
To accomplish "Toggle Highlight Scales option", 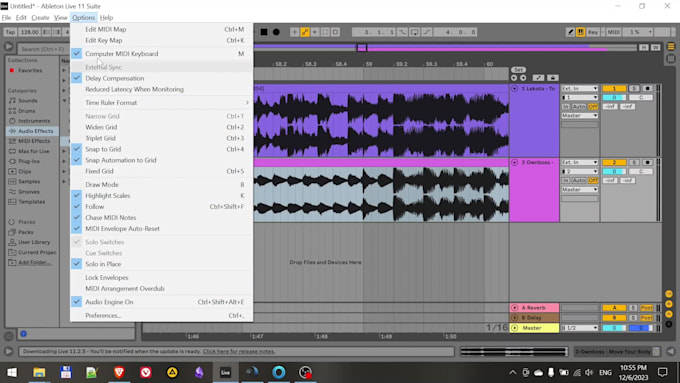I will (161, 196).
